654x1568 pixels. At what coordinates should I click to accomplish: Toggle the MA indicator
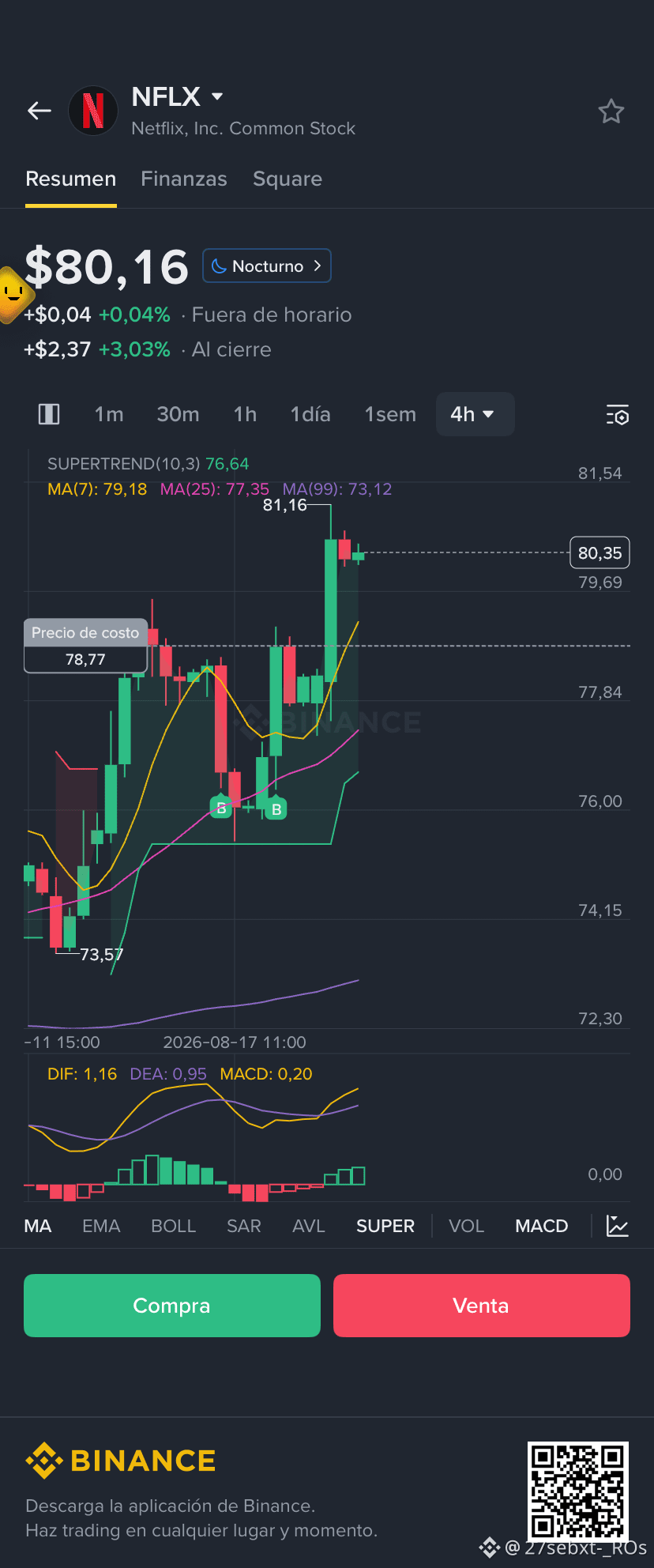pos(38,1226)
